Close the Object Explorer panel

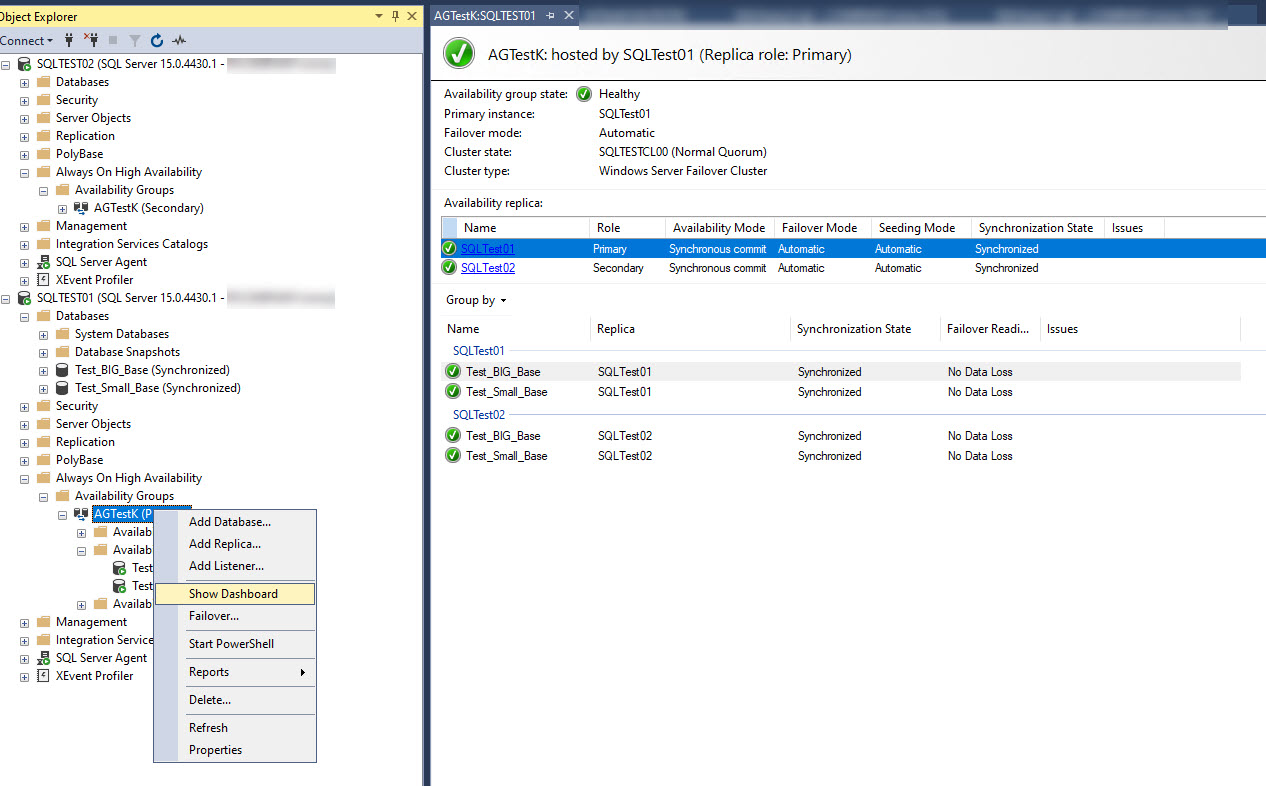pos(412,16)
